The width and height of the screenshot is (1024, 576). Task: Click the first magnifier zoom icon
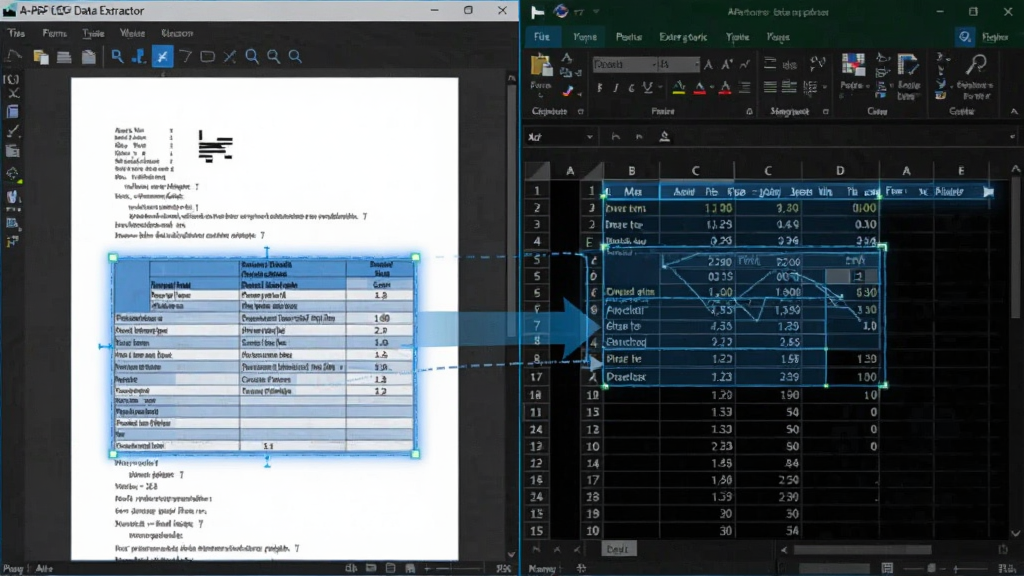click(251, 57)
